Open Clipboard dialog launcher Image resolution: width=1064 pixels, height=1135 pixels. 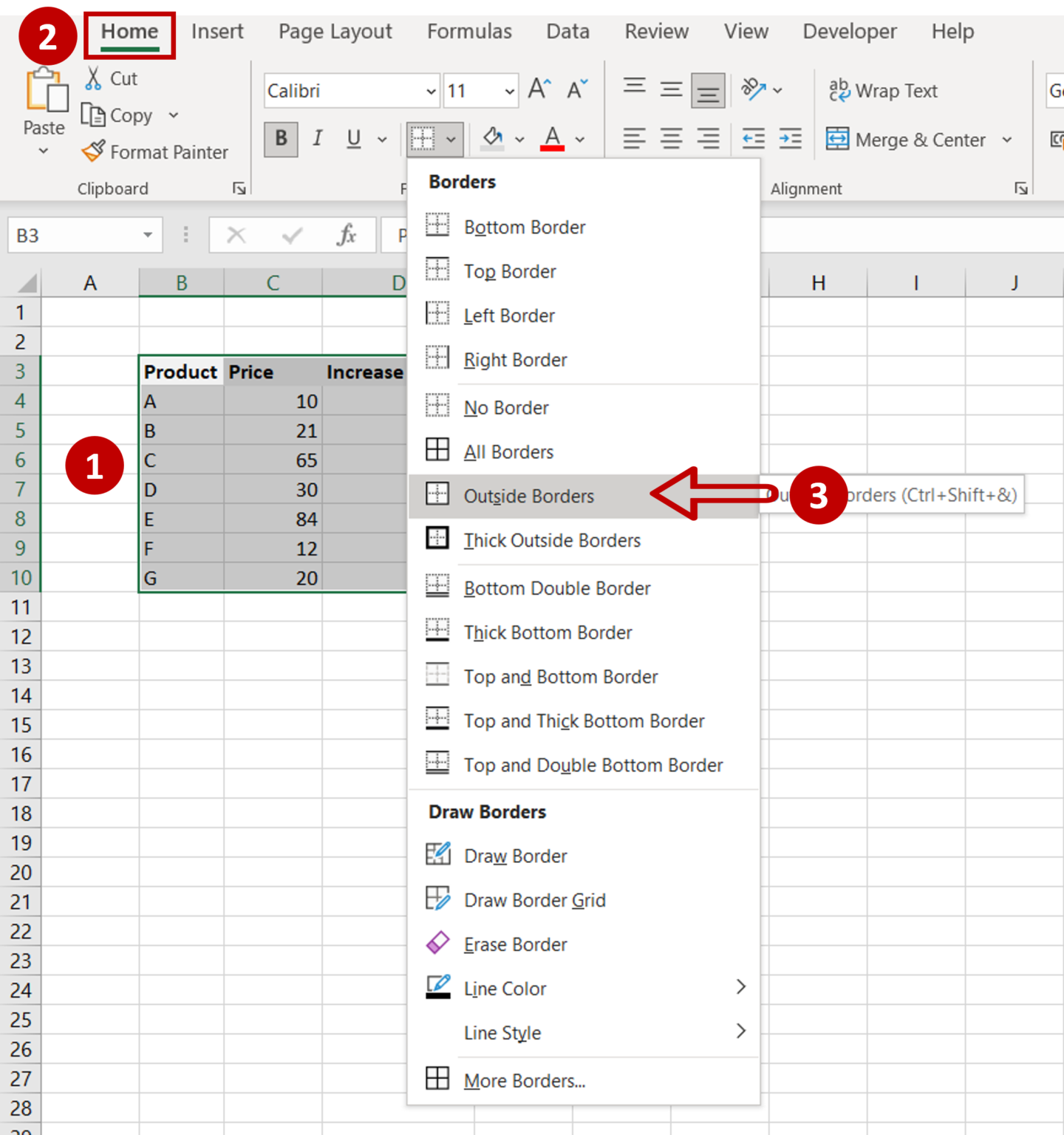pyautogui.click(x=239, y=188)
